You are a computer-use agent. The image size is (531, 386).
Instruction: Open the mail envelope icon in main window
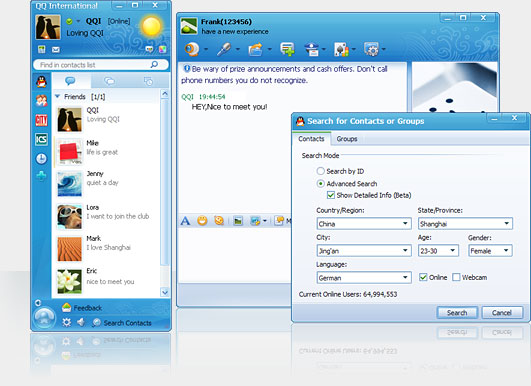(x=56, y=50)
